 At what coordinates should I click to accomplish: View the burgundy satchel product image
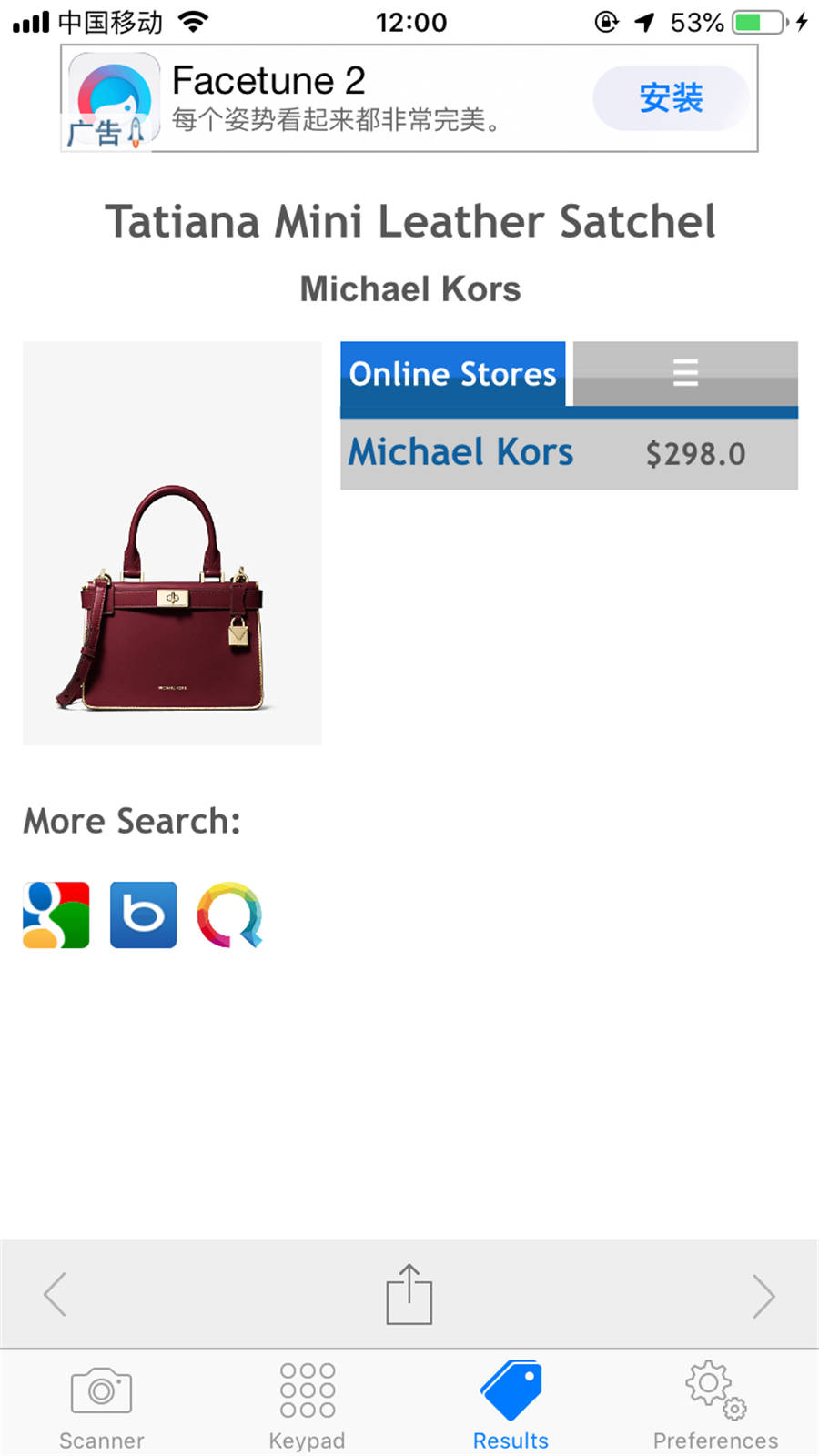[x=172, y=543]
